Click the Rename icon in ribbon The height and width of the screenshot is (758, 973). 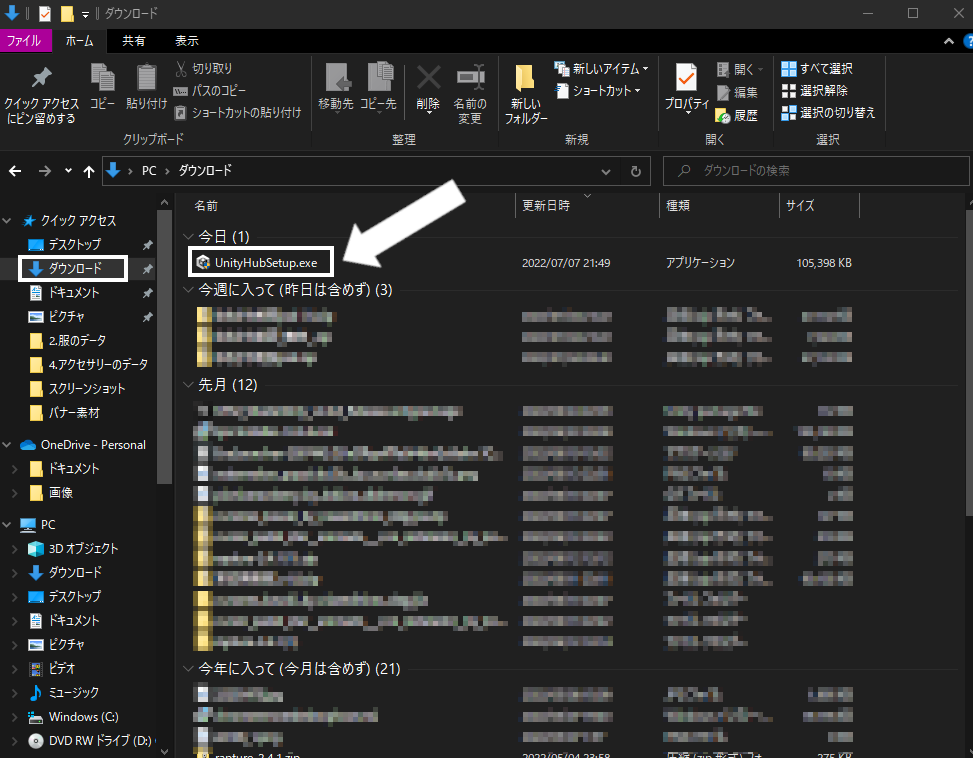tap(470, 78)
